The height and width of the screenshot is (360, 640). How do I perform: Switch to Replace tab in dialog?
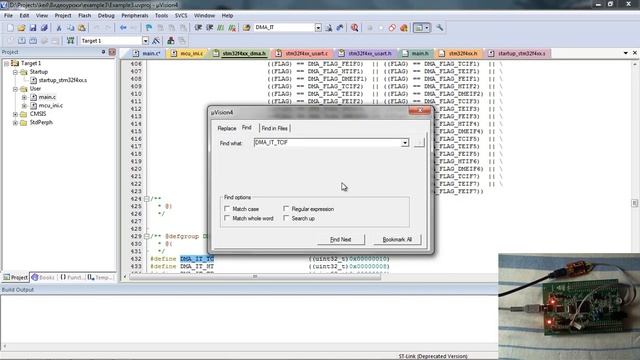pos(227,128)
